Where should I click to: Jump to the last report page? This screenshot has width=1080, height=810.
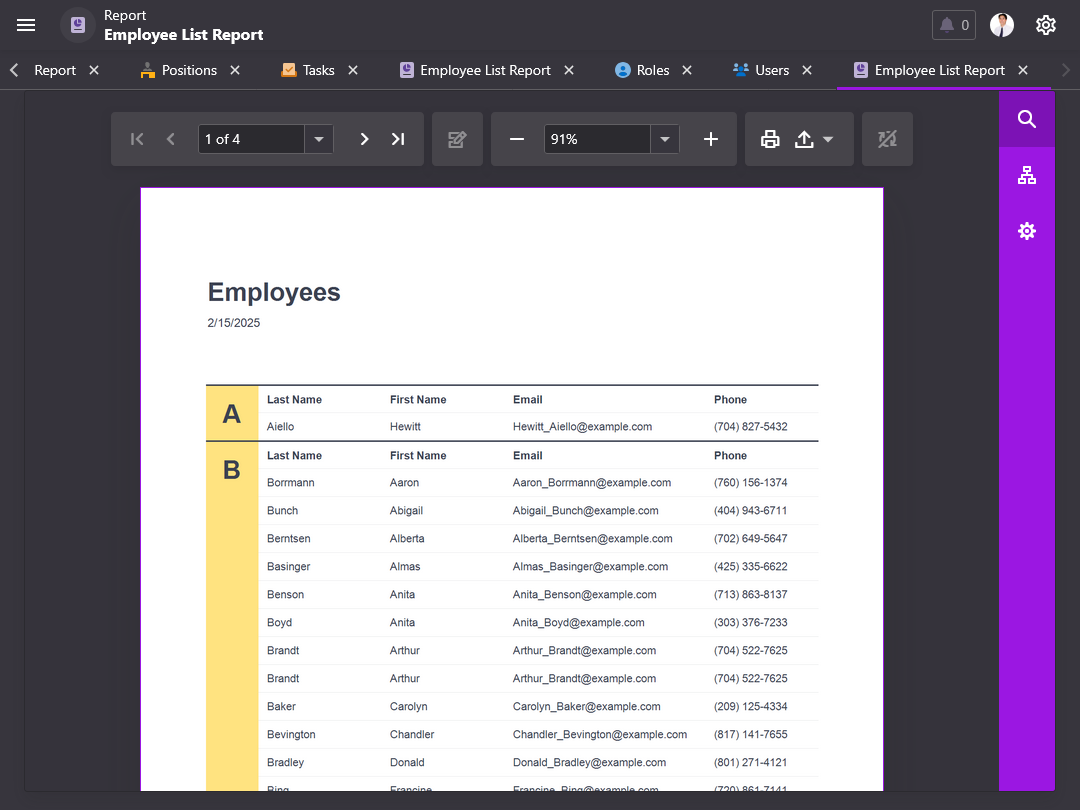point(398,139)
